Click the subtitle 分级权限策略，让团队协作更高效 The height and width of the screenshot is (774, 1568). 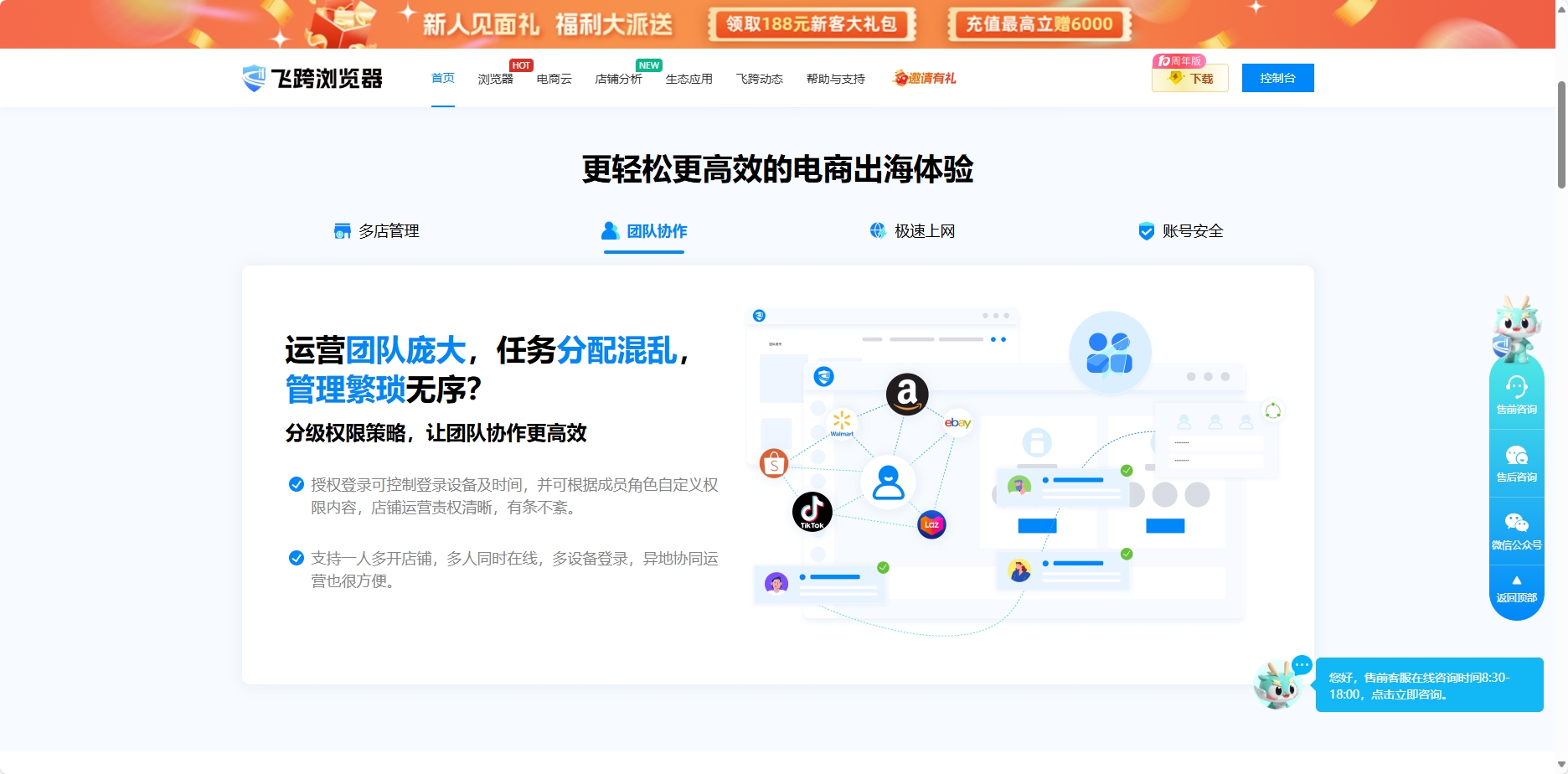tap(436, 433)
